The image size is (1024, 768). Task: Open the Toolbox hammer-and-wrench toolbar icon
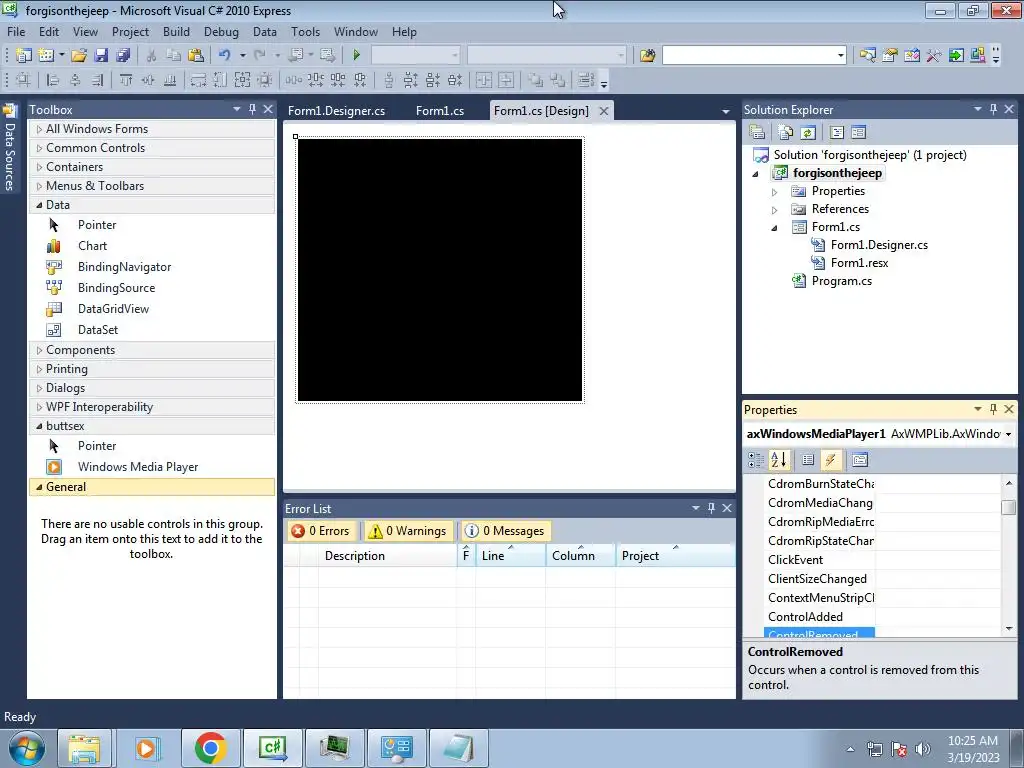click(934, 55)
